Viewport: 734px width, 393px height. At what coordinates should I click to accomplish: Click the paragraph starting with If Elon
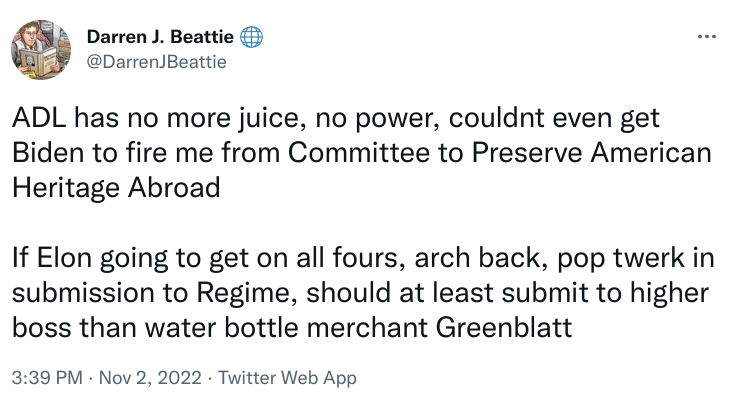[363, 292]
